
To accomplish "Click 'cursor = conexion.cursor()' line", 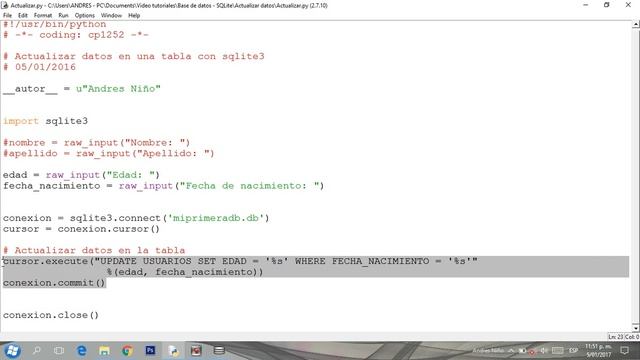I will [81, 229].
